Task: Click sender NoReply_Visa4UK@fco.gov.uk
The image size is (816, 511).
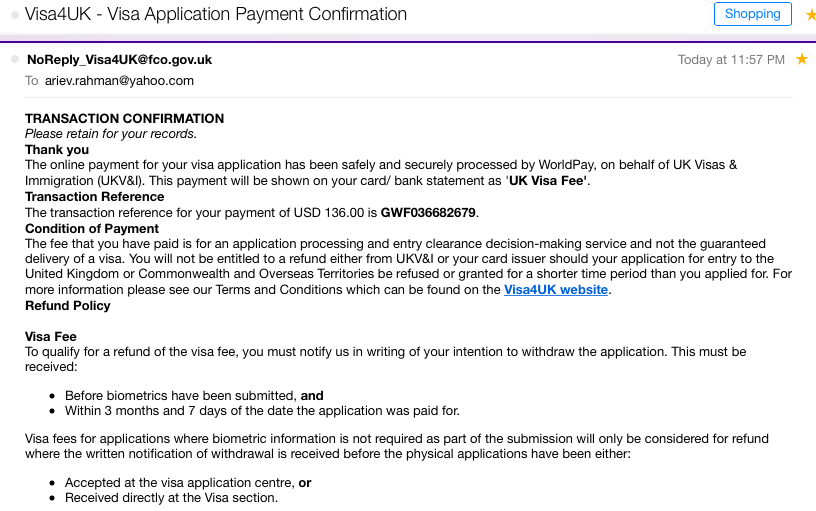Action: pos(119,60)
